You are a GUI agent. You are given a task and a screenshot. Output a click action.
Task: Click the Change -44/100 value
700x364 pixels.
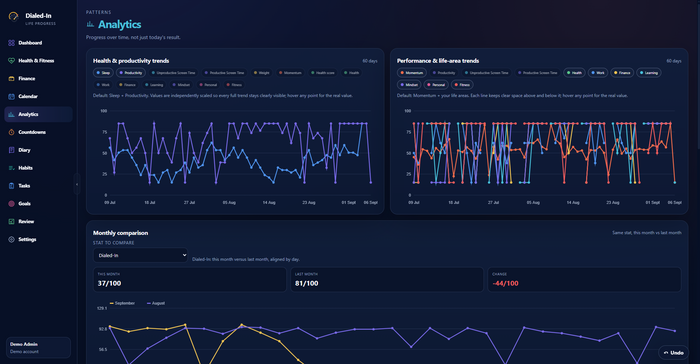[505, 284]
